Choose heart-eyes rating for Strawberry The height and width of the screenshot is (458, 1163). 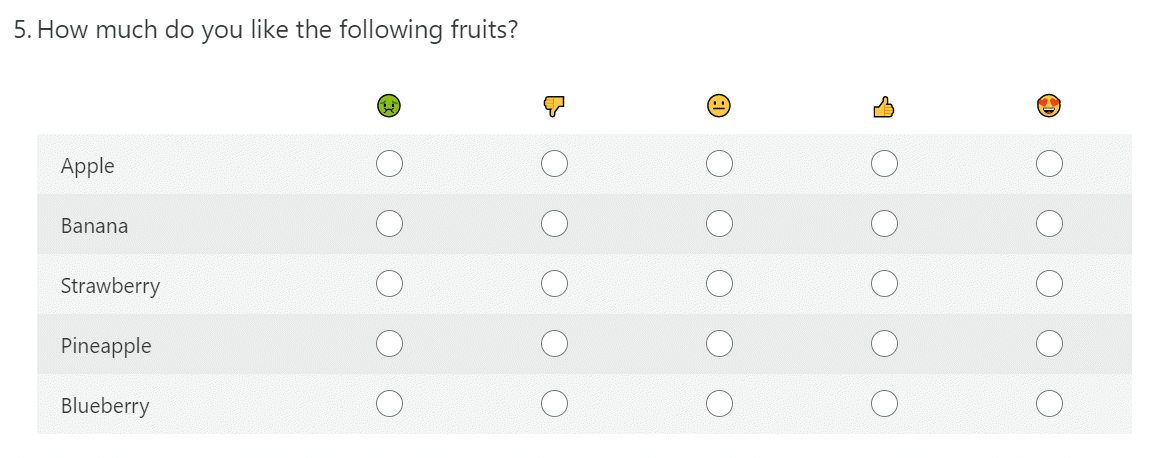point(1049,284)
